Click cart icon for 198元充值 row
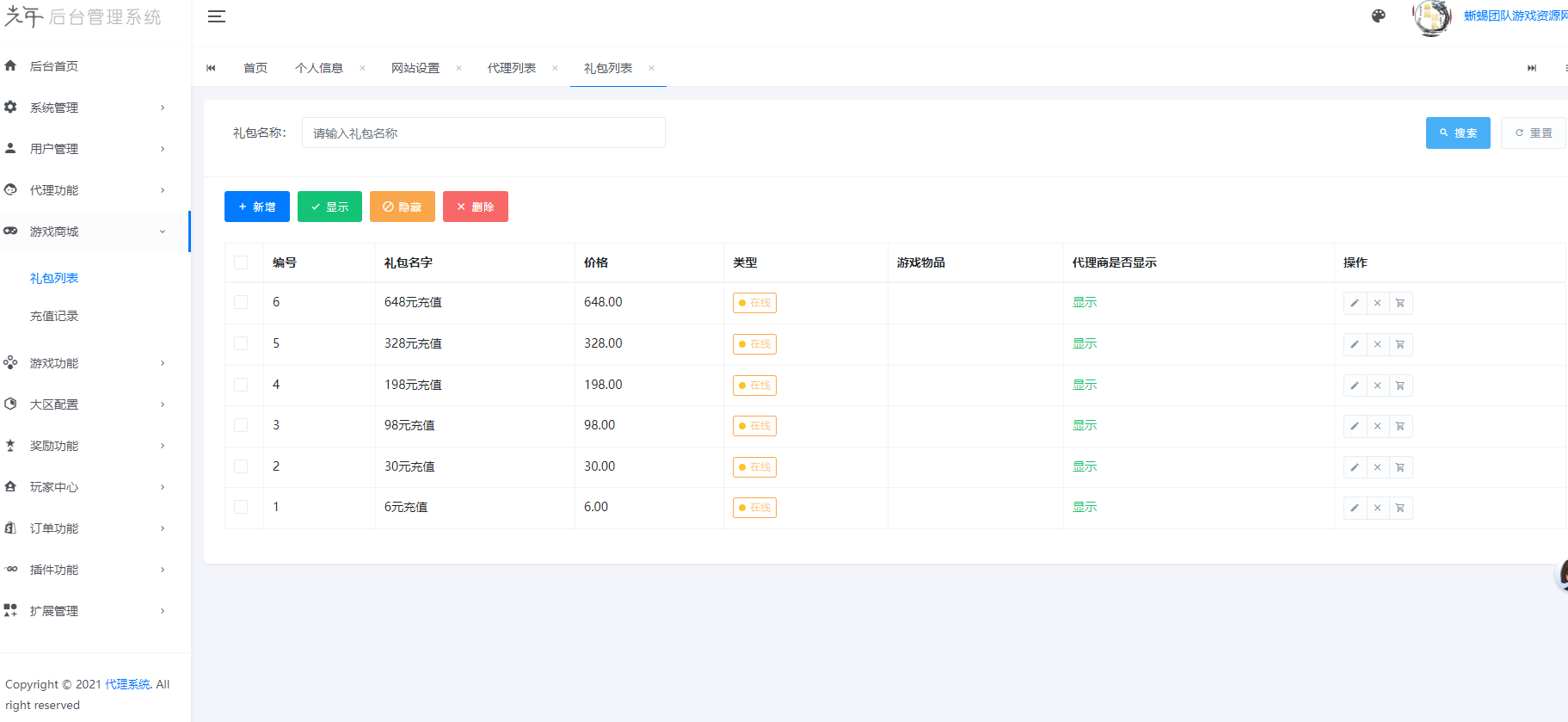Screen dimensions: 1568x722 tap(1400, 386)
